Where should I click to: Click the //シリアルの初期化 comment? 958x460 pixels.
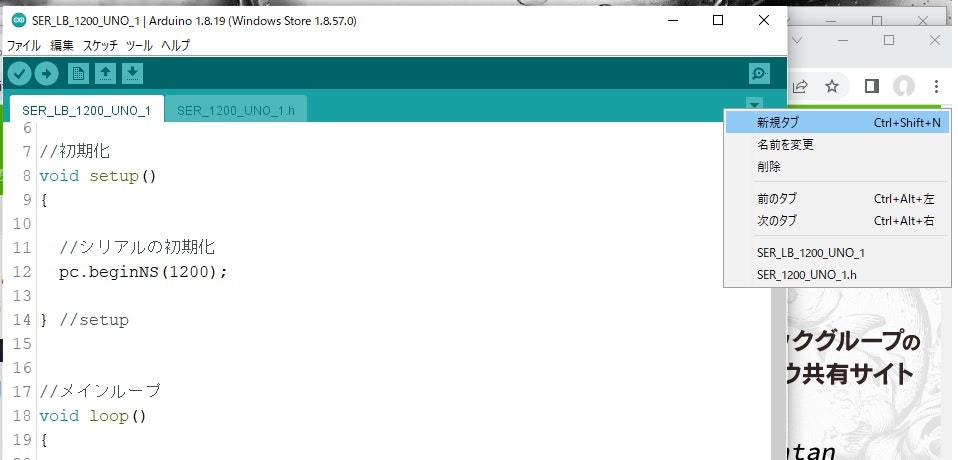(x=137, y=247)
